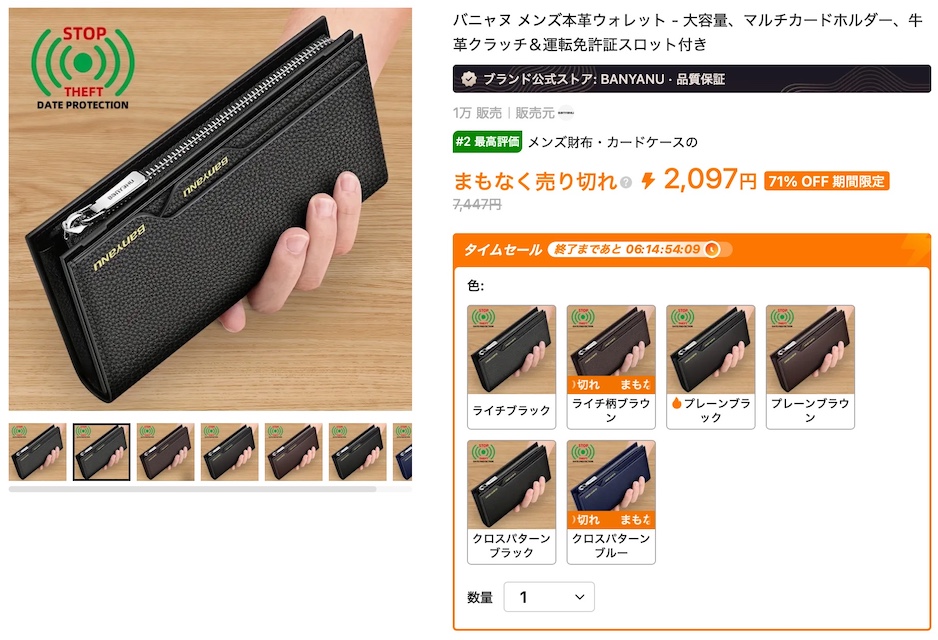Click the thumbnail gallery horizontal scrollbar
The image size is (938, 640).
point(192,489)
